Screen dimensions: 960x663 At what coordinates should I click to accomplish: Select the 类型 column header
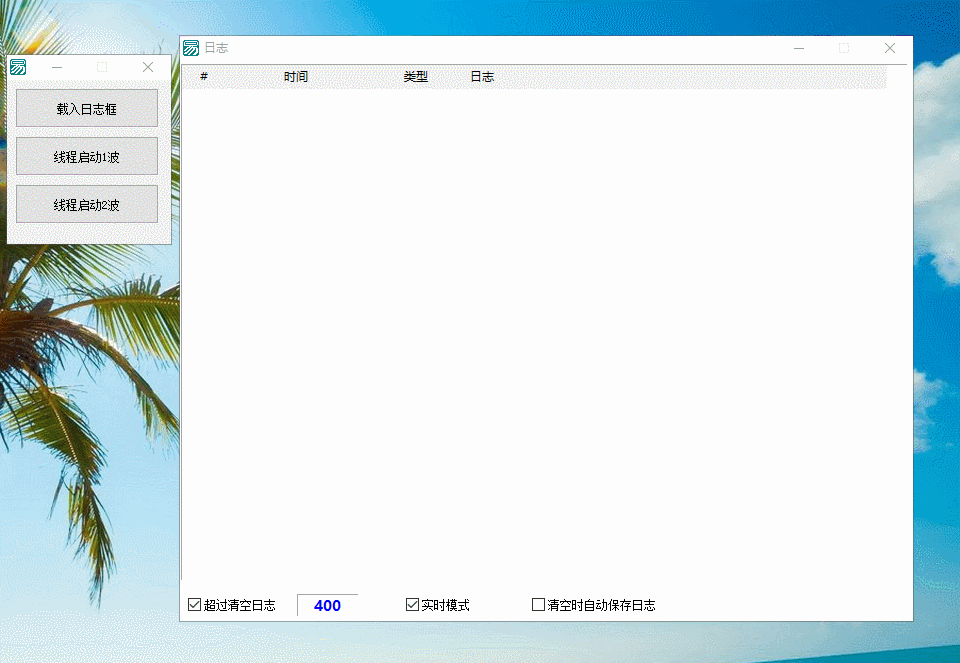click(x=416, y=77)
